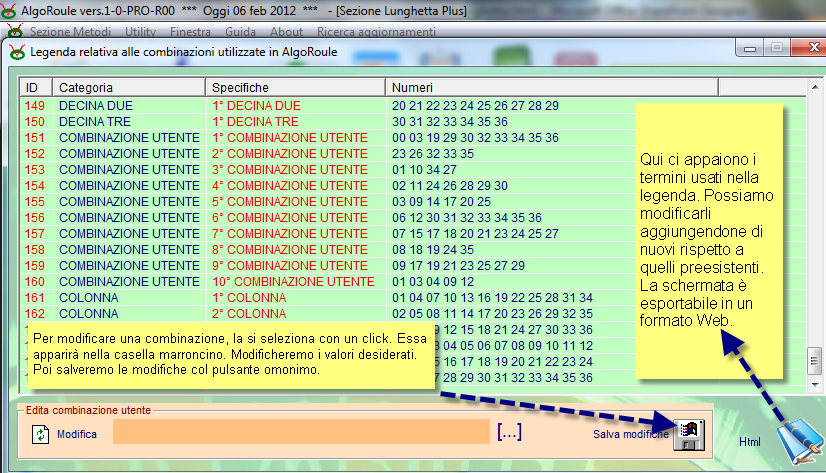The width and height of the screenshot is (826, 473).
Task: Click numbers 23 26 32 33 35
Action: [x=433, y=153]
